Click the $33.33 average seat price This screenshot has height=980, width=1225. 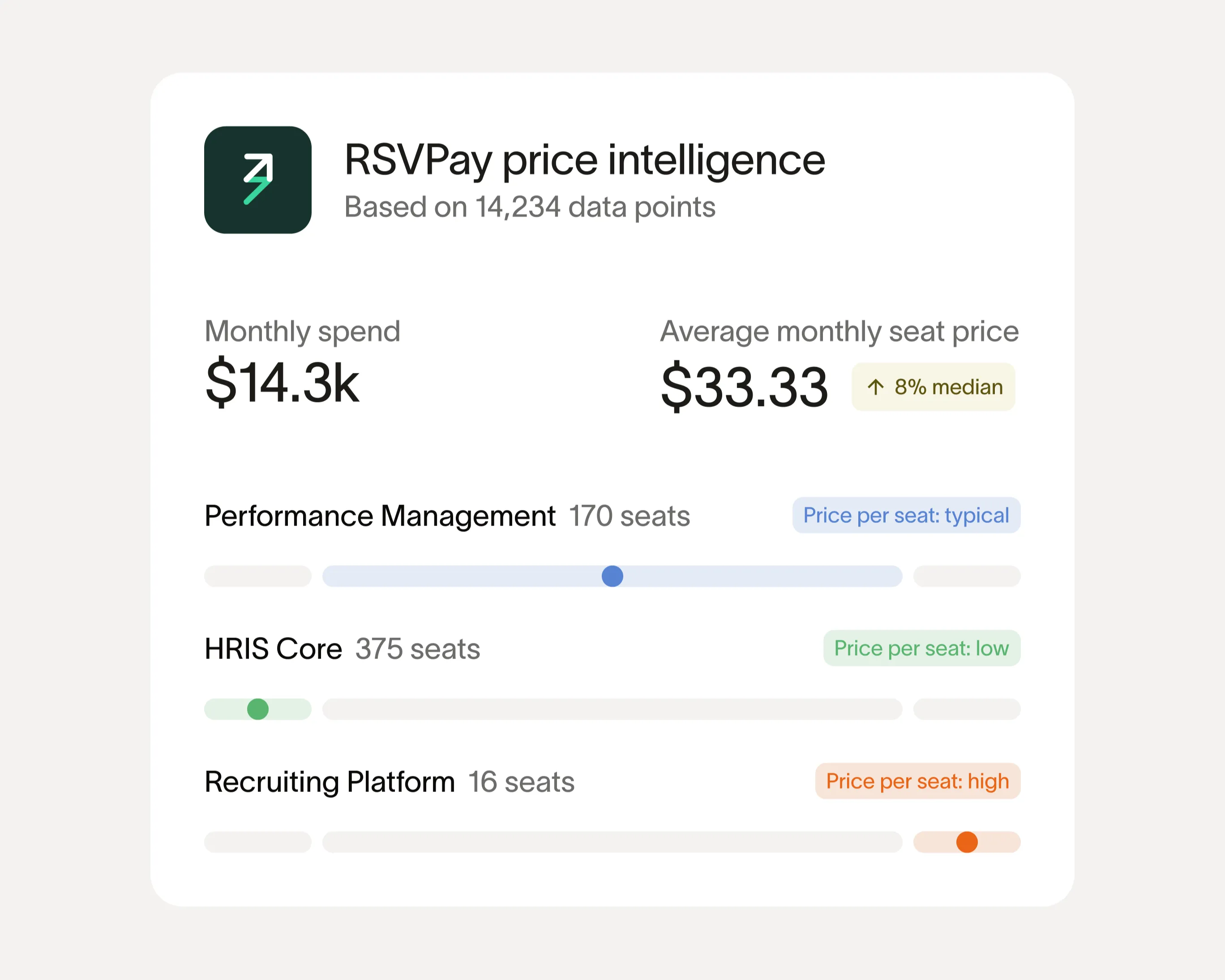[744, 387]
